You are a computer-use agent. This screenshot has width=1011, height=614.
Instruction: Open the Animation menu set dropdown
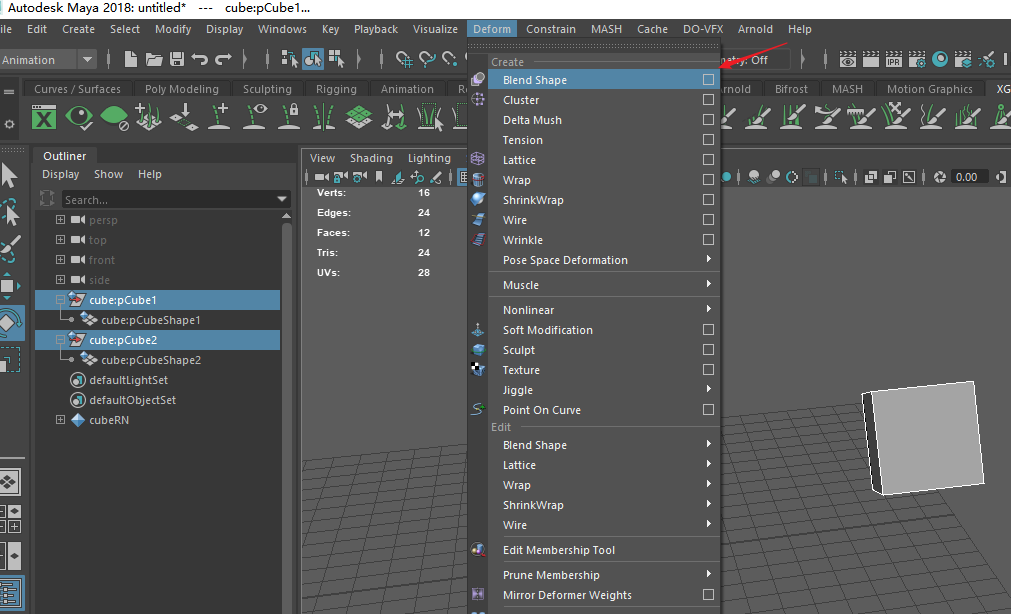click(x=87, y=60)
